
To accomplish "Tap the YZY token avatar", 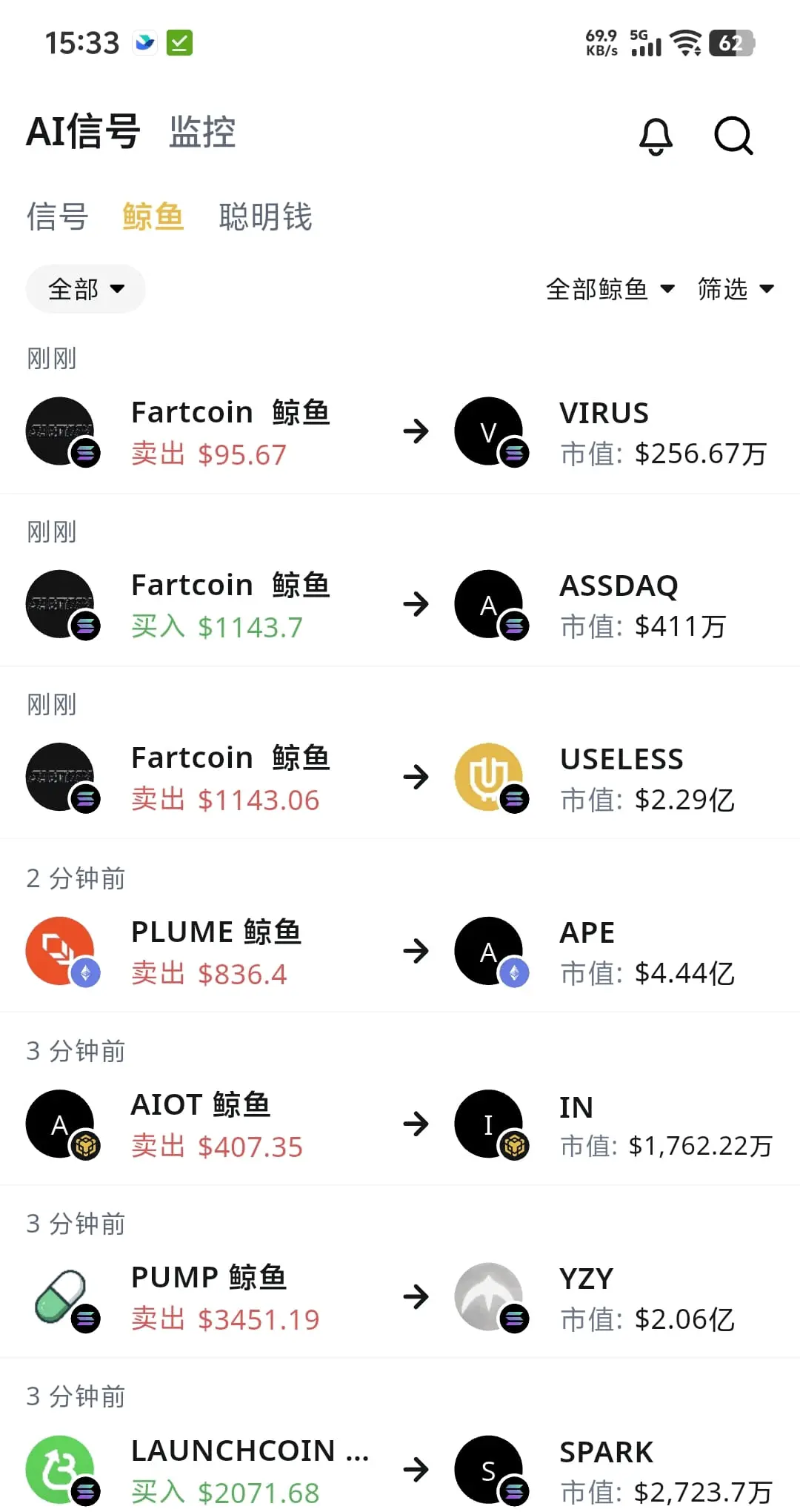I will (x=490, y=1296).
